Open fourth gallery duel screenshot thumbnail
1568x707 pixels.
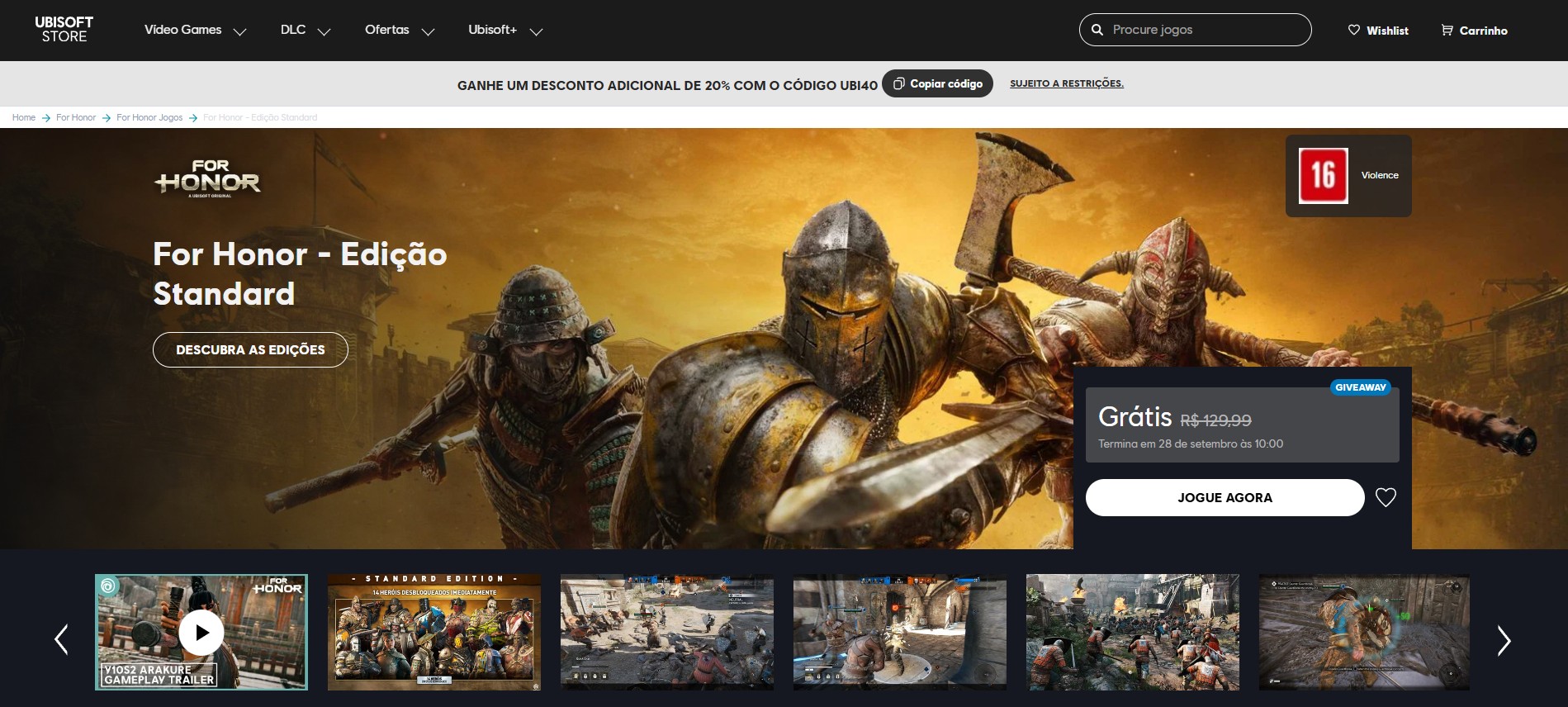click(900, 633)
